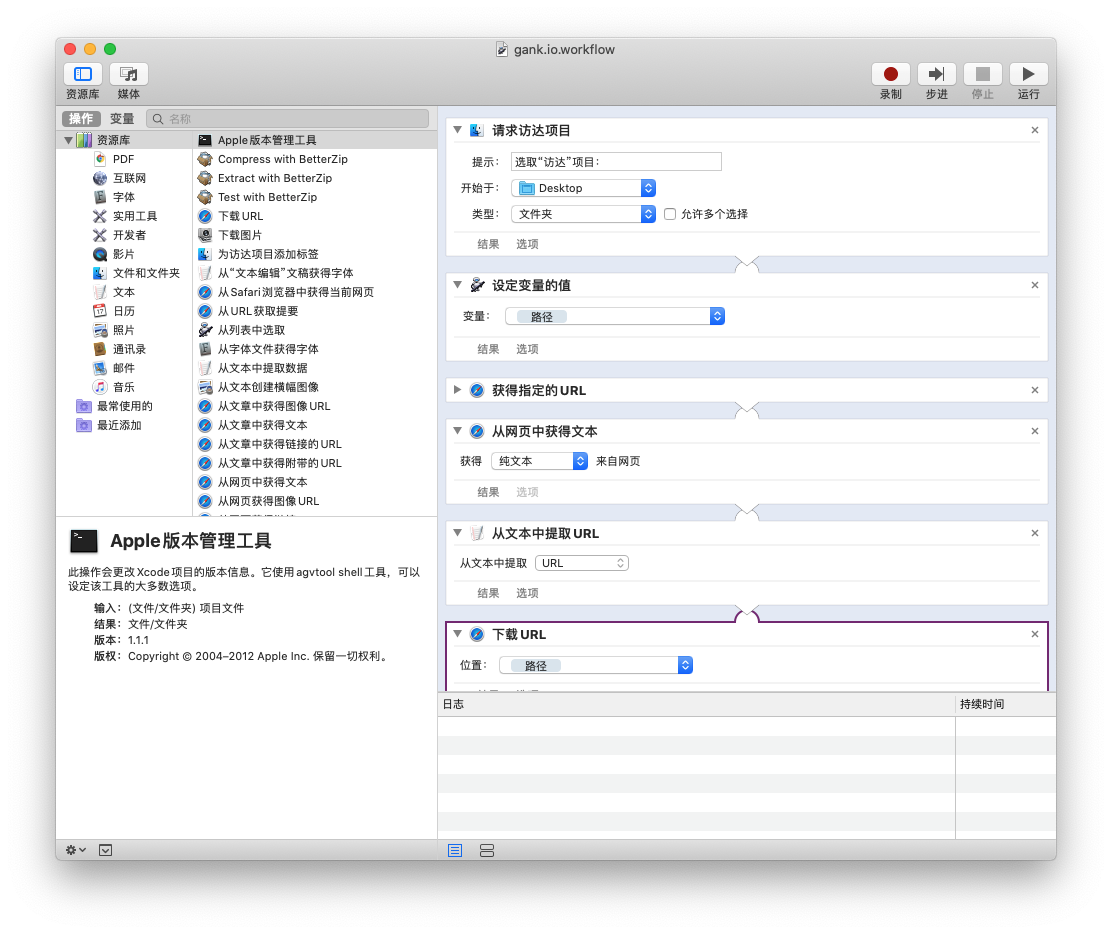Select the PDF category
This screenshot has height=934, width=1112.
[x=123, y=159]
